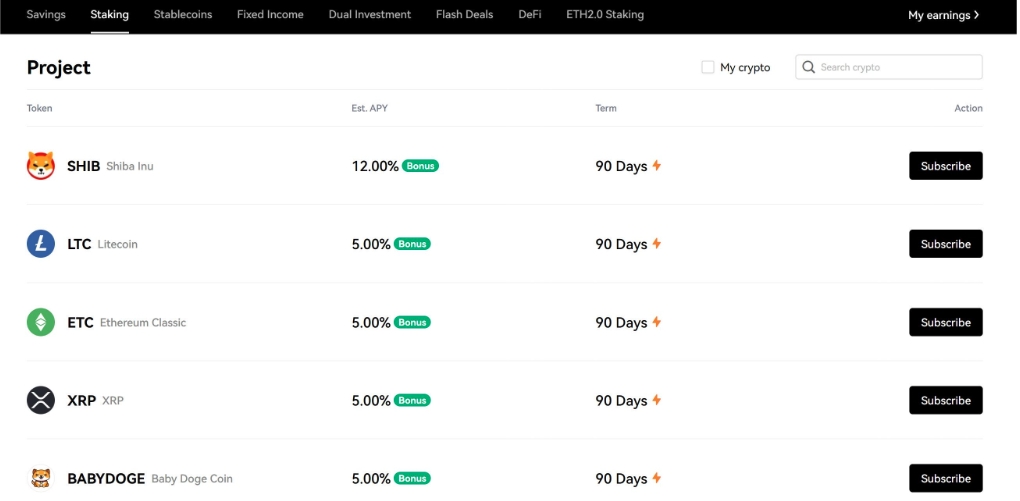
Task: Select the Staking tab
Action: click(x=109, y=14)
